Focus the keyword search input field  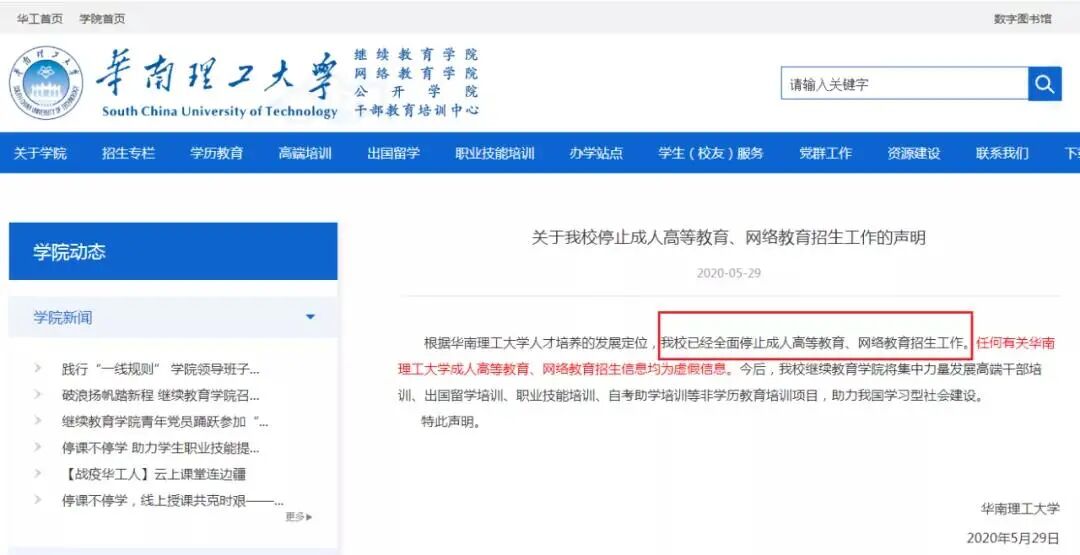pos(904,84)
